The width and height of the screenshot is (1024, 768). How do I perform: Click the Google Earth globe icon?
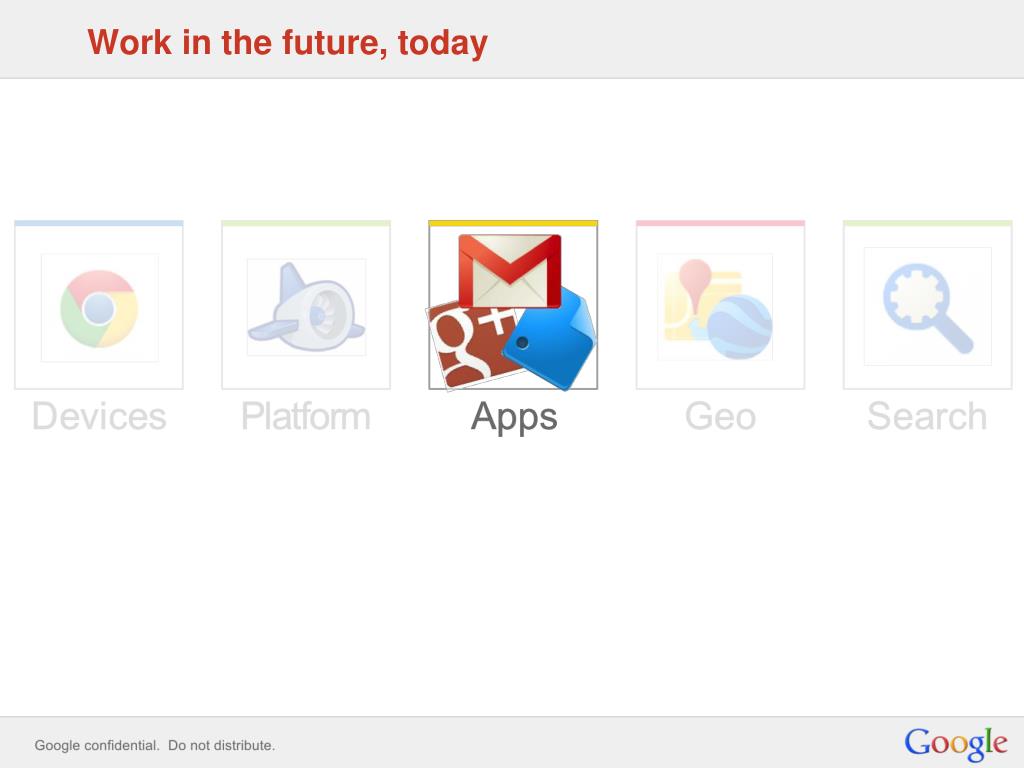coord(739,327)
